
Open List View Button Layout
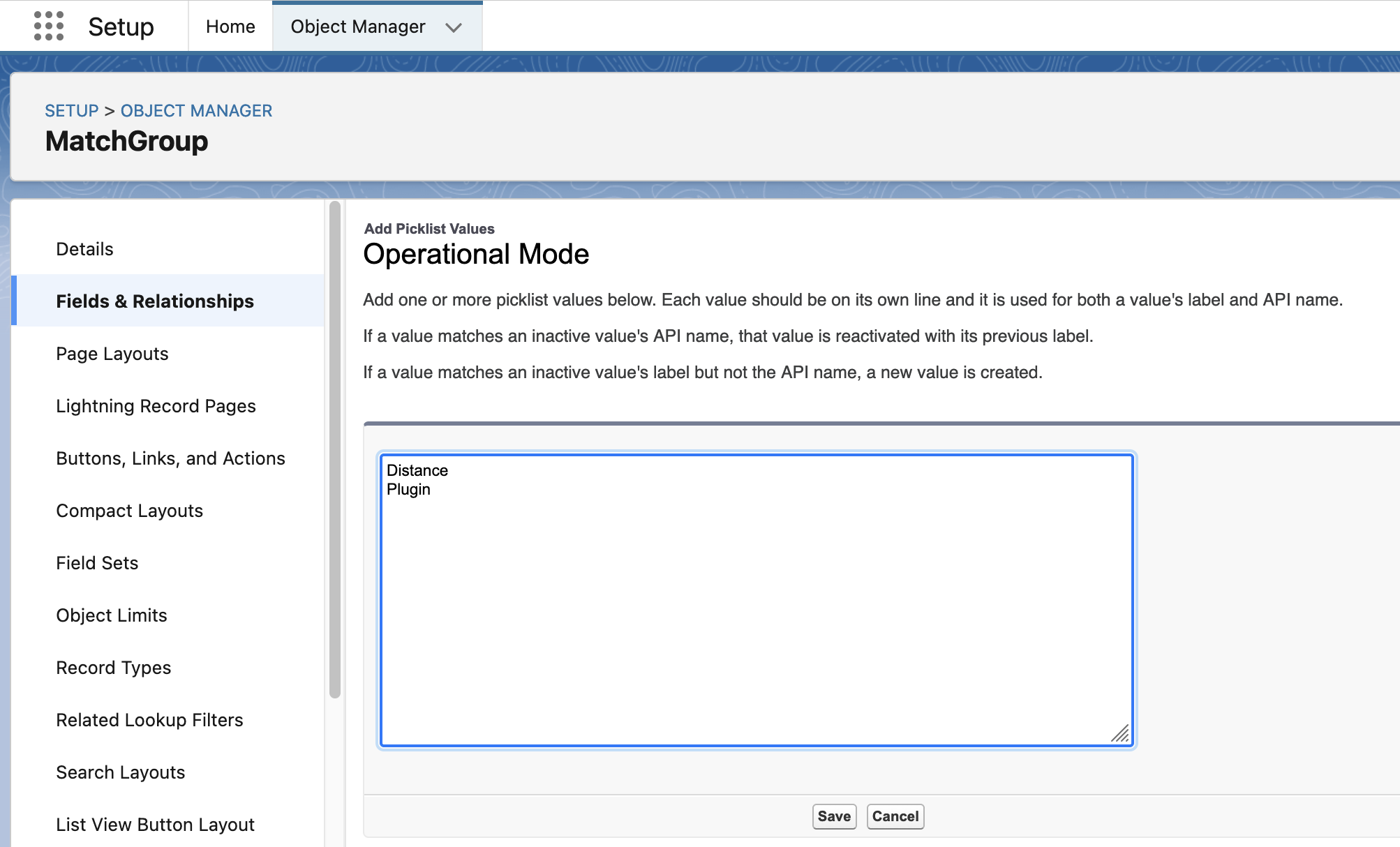click(167, 825)
